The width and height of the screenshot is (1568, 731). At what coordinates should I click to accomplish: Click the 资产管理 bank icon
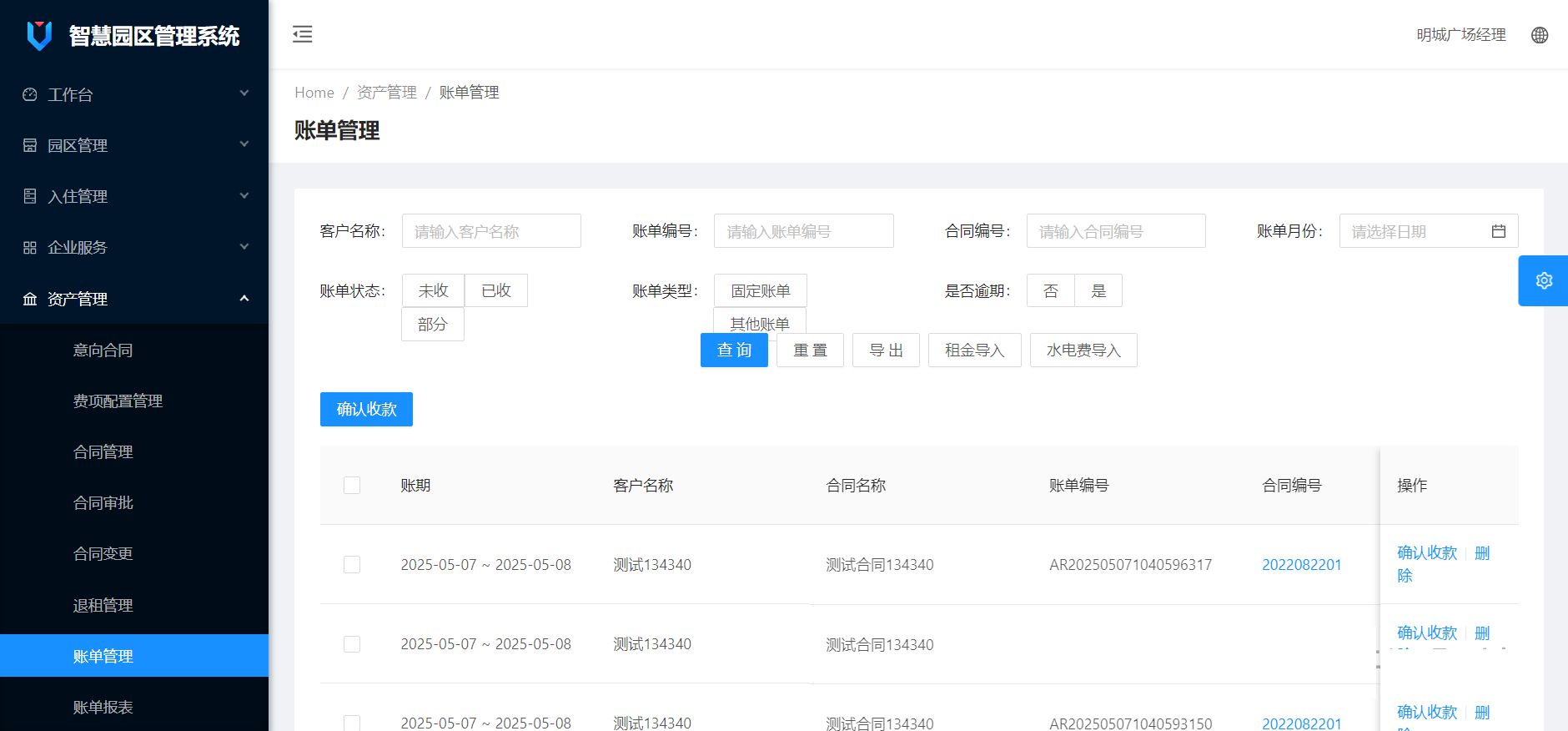click(x=30, y=299)
